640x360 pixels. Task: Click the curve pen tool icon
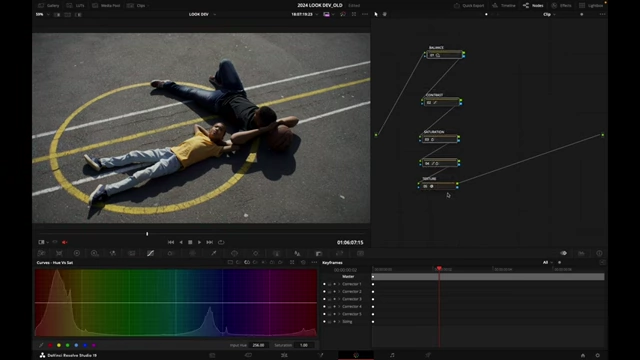point(41,345)
